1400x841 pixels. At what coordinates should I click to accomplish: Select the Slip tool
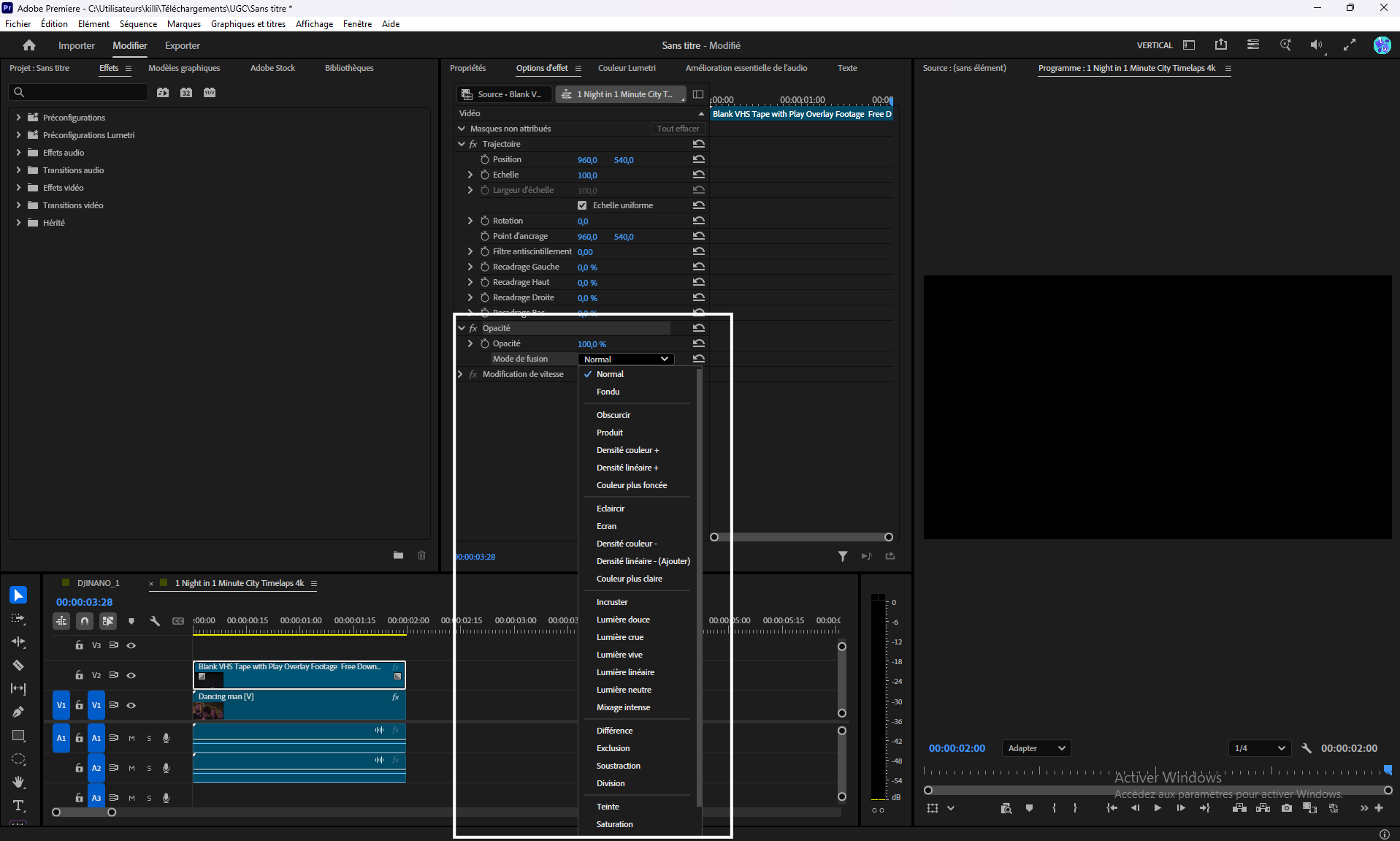click(18, 689)
